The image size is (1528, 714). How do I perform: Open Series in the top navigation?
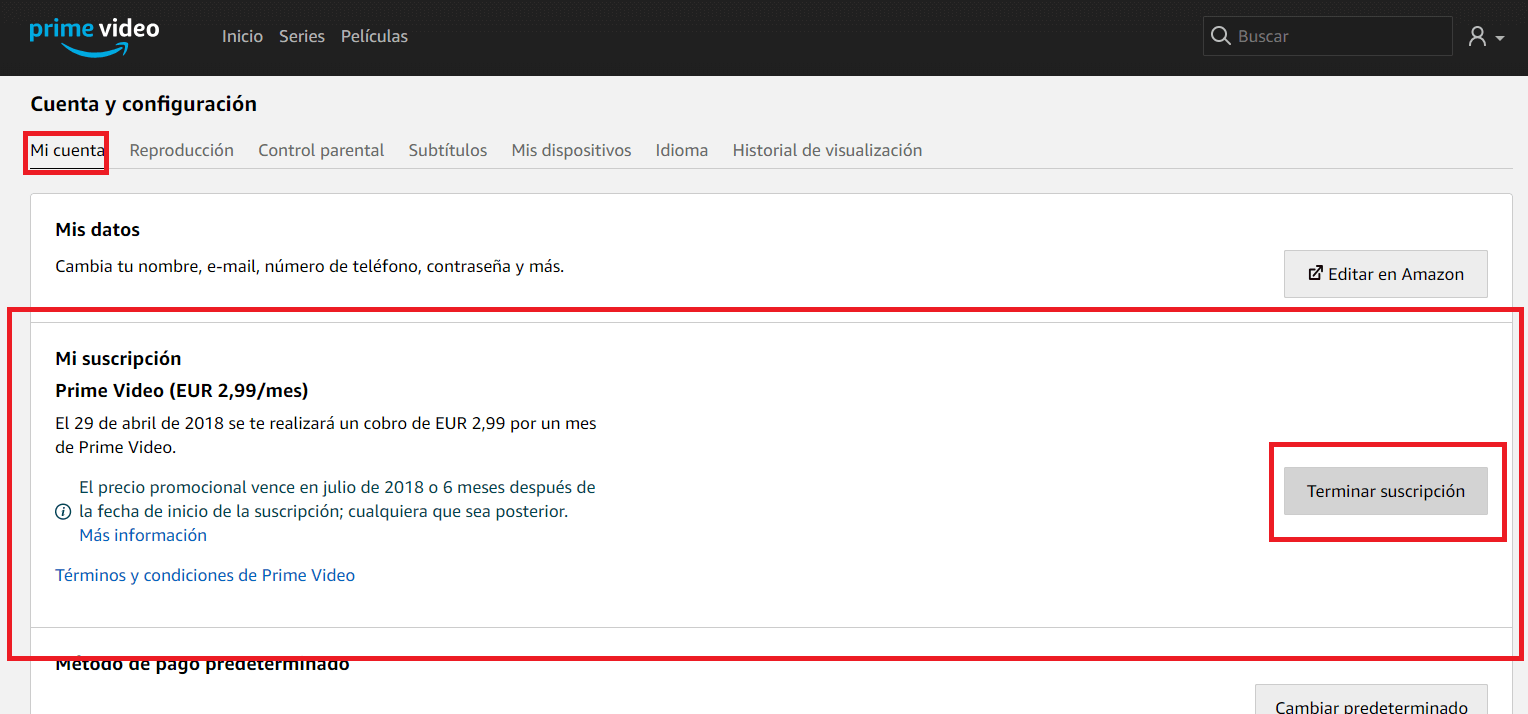click(x=302, y=36)
